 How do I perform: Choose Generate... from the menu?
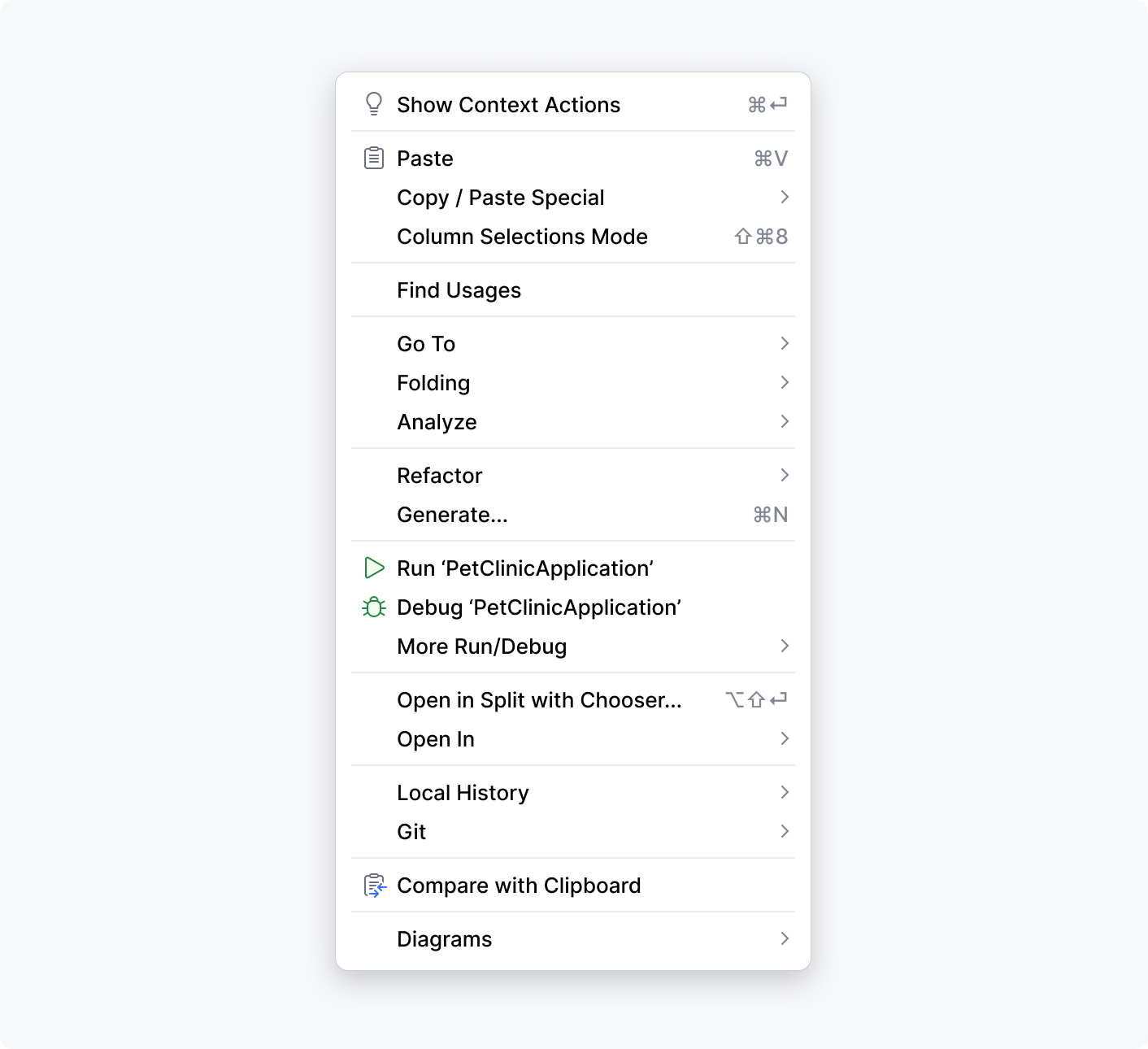click(452, 515)
